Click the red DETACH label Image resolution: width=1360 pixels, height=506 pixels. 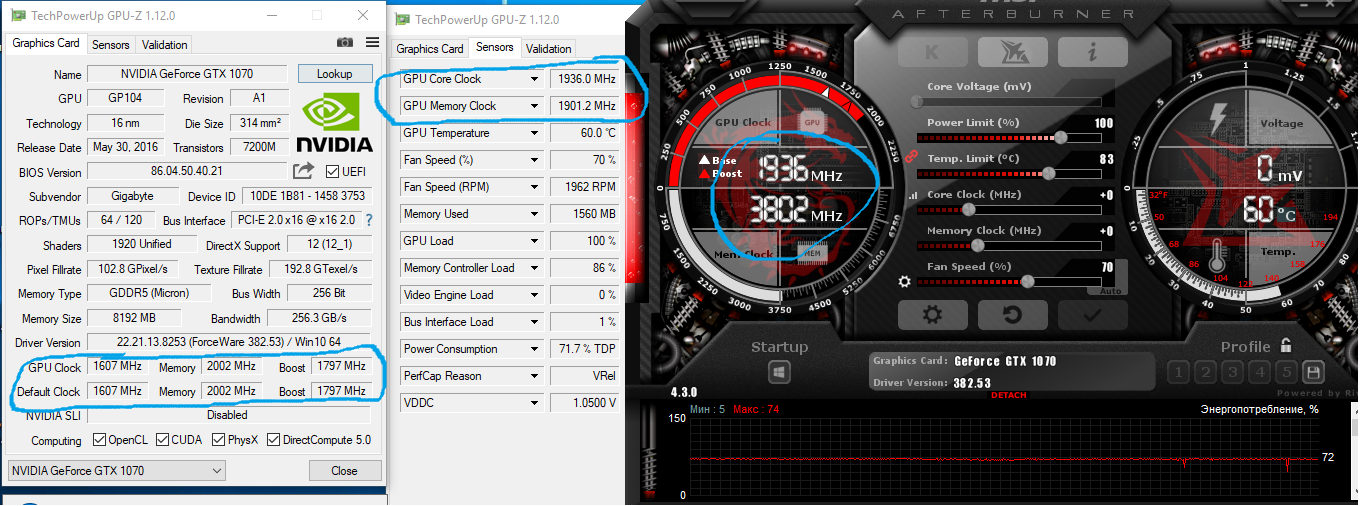coord(1008,395)
